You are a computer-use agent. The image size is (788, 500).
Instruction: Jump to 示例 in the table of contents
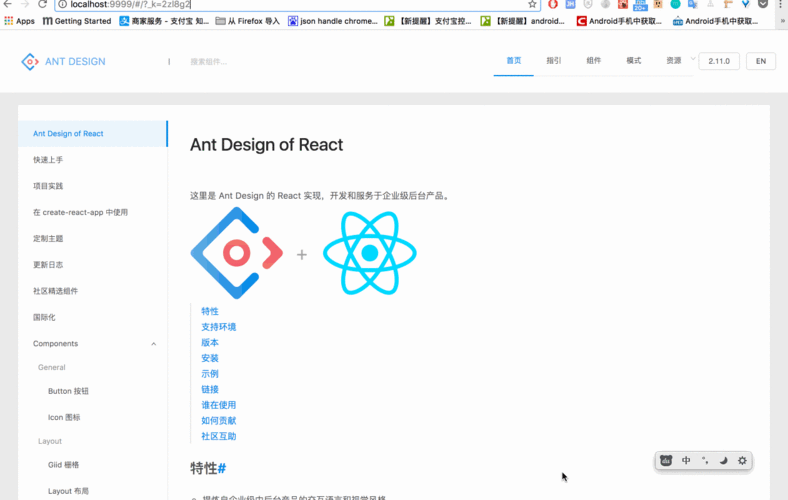pyautogui.click(x=210, y=374)
